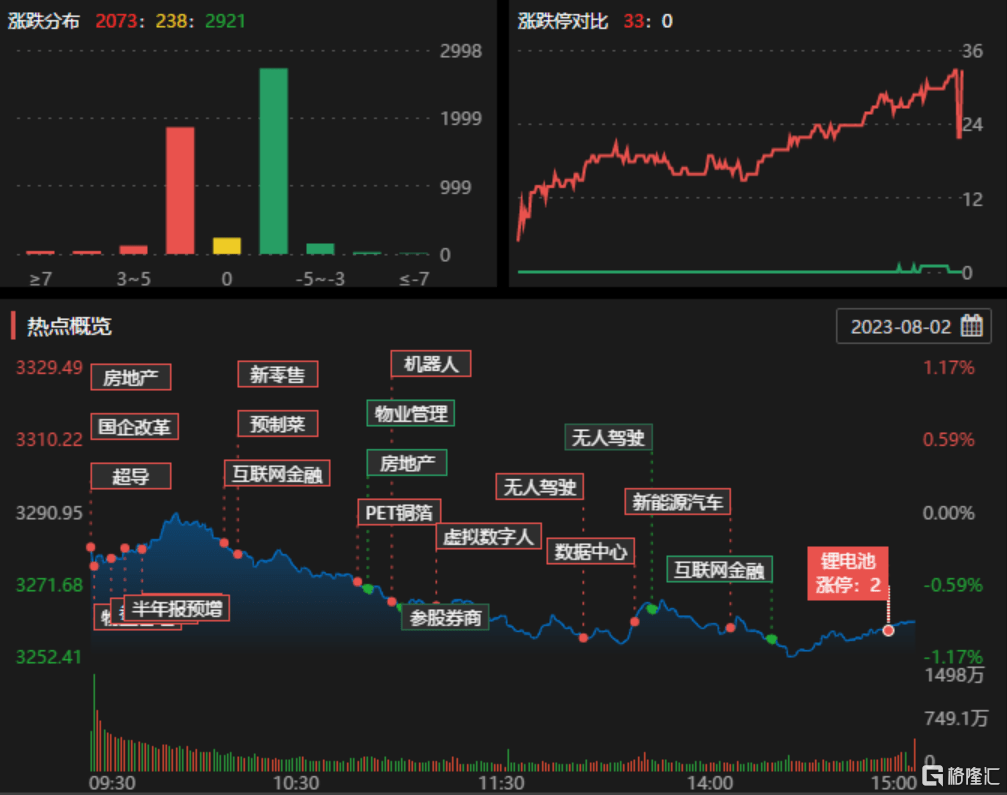
Task: Open the calendar icon beside 2023-08-02
Action: 971,326
